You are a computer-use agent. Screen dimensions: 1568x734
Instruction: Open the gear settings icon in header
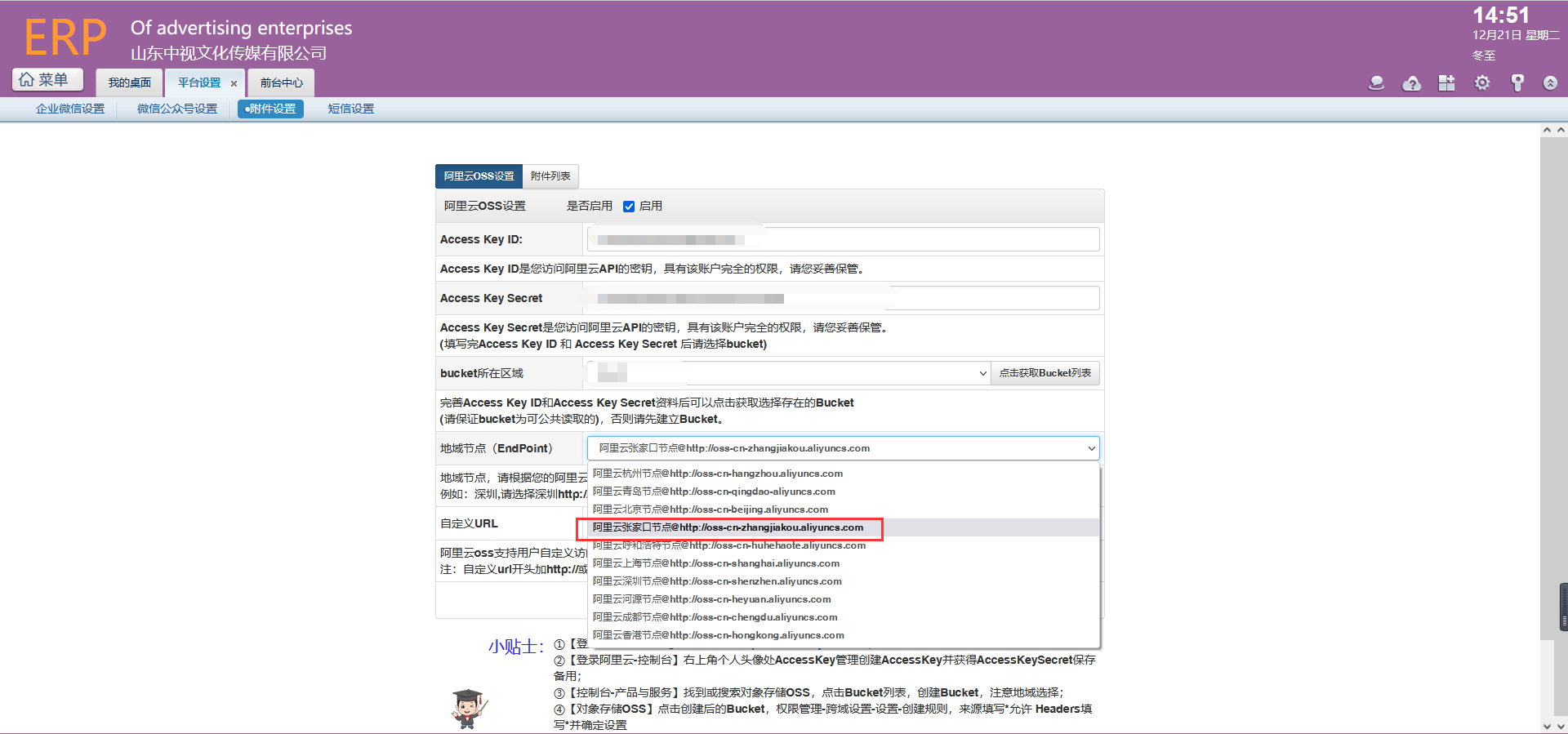[1482, 83]
